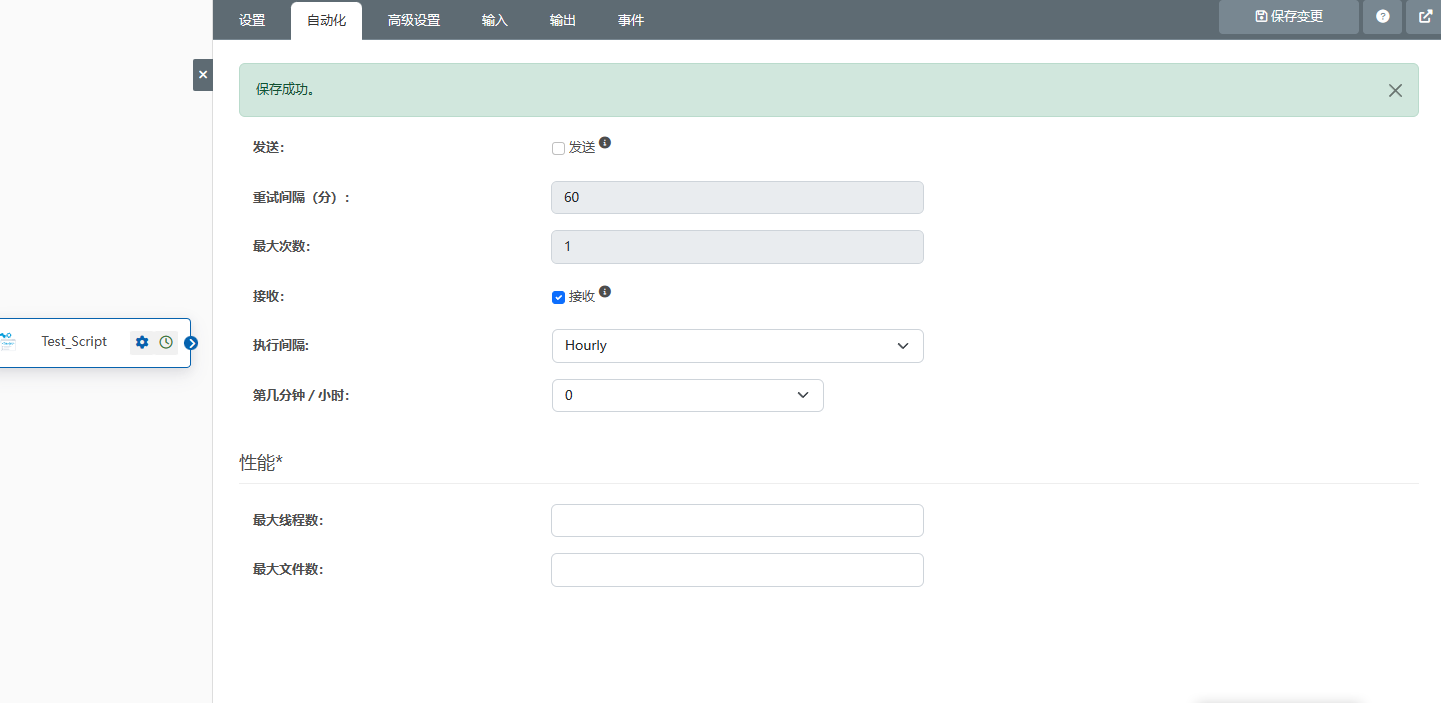The height and width of the screenshot is (703, 1441).
Task: Enable the 发送 checkbox
Action: (x=559, y=148)
